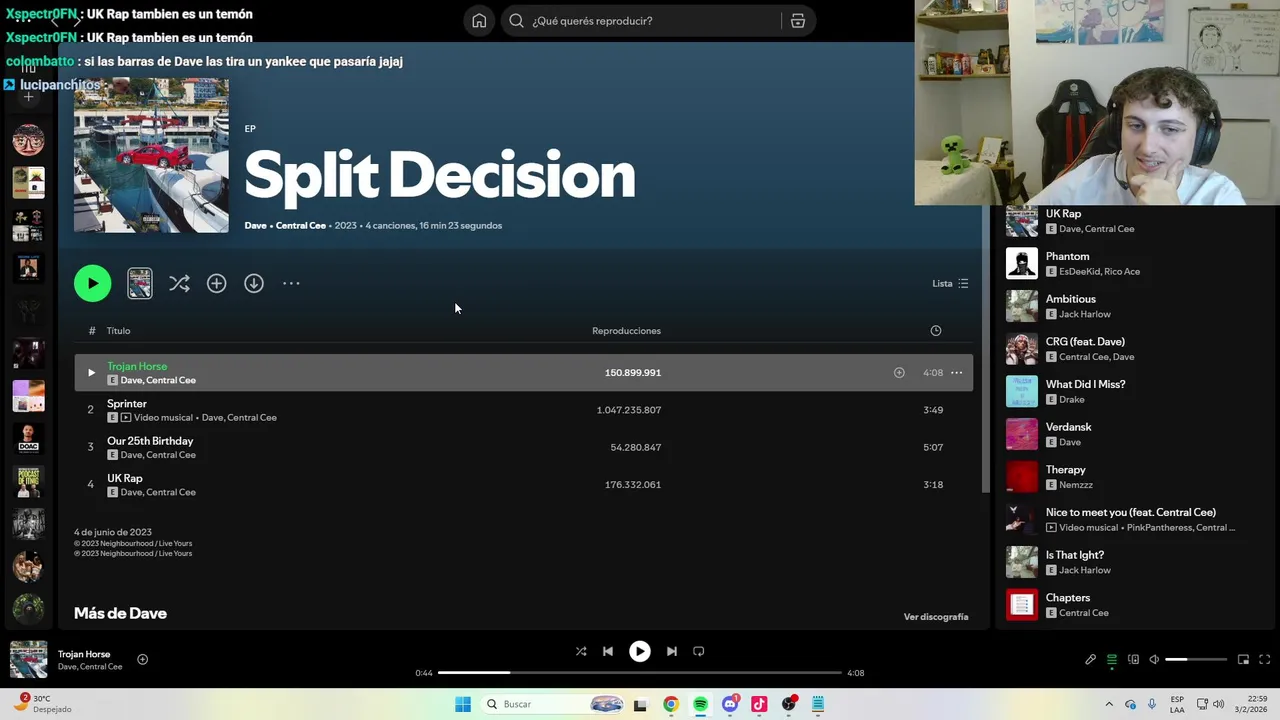
Task: Open more options for Trojan Horse row
Action: point(956,373)
